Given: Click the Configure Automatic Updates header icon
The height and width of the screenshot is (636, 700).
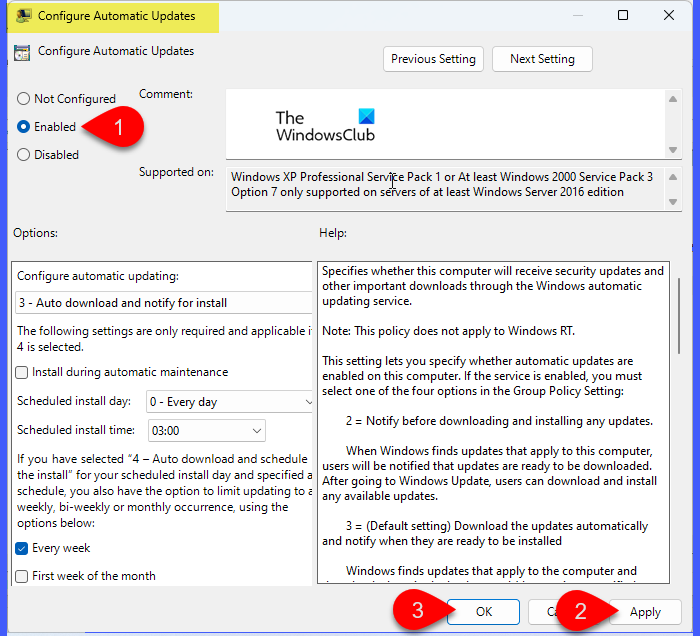Looking at the screenshot, I should pos(22,52).
